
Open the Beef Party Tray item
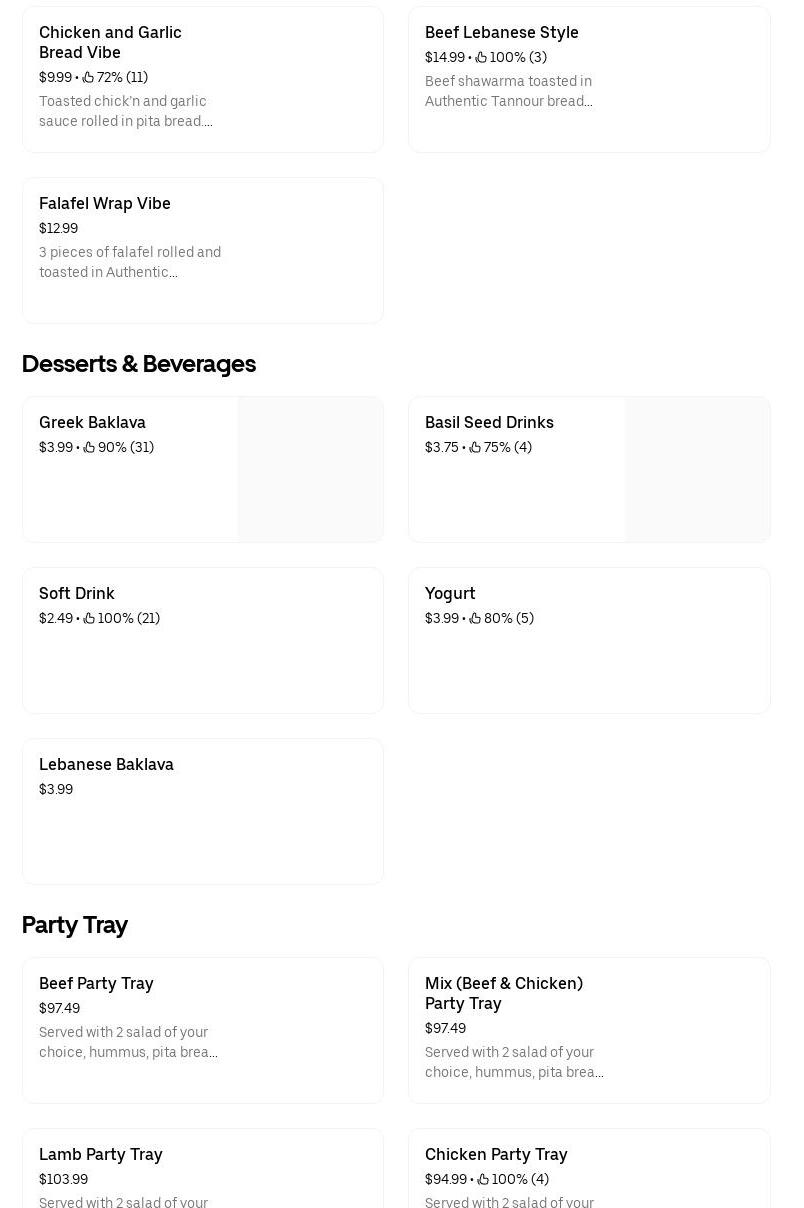pyautogui.click(x=203, y=1030)
